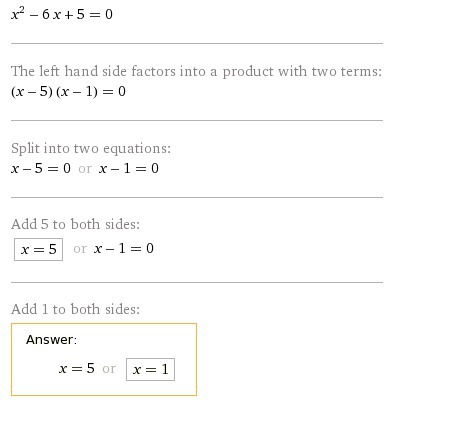
Task: Click the "Add 1 to both sides:" instruction
Action: [75, 309]
